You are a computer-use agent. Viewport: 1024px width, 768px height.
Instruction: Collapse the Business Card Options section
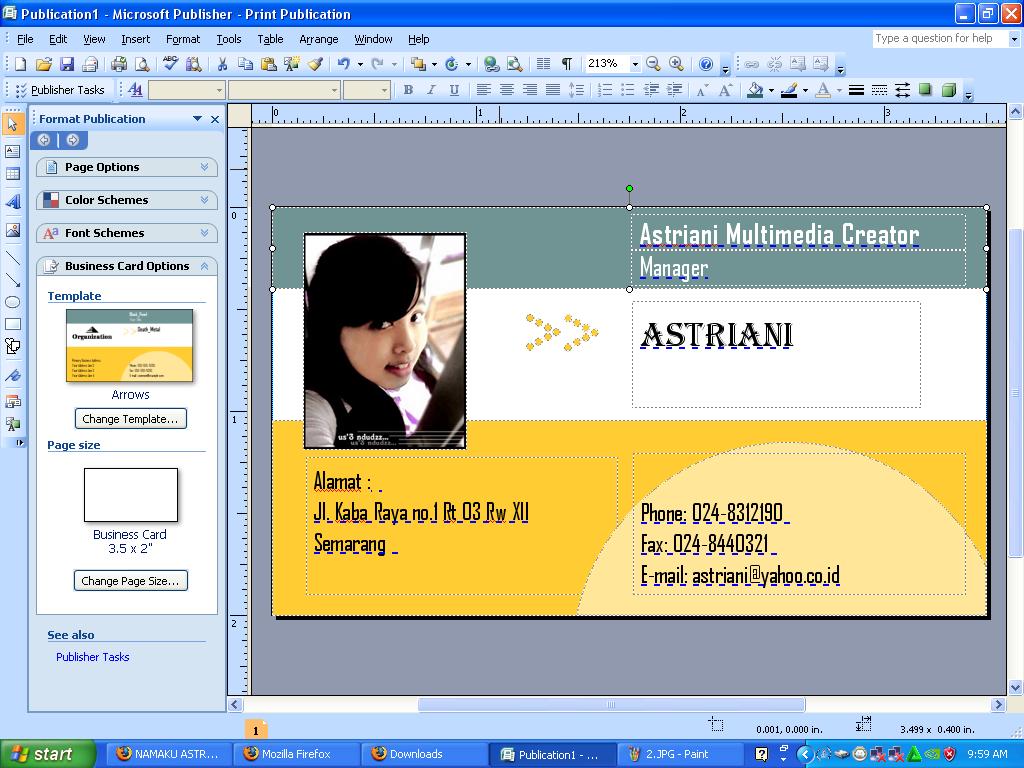coord(127,266)
